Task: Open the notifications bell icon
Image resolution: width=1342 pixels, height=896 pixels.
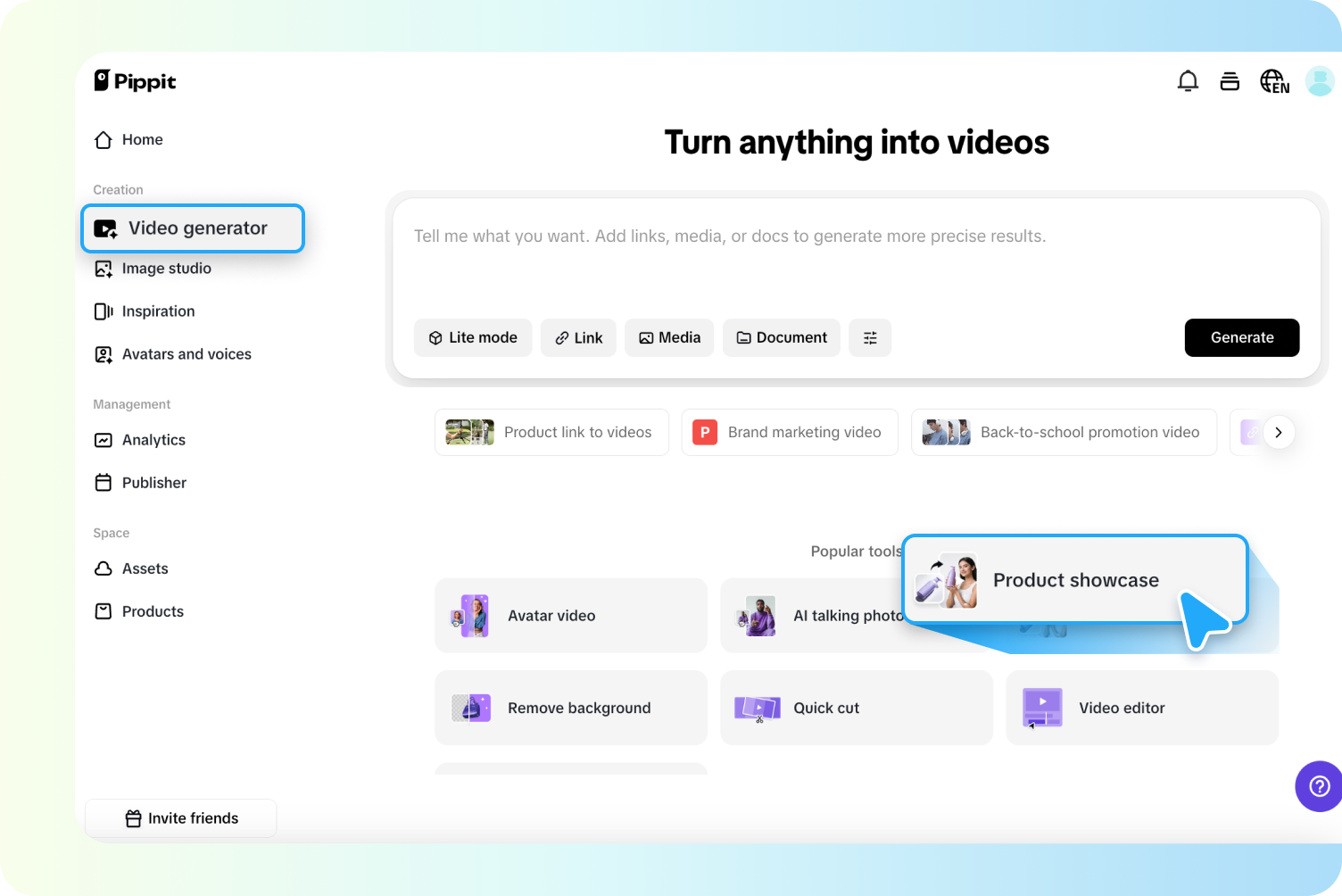Action: click(1188, 80)
